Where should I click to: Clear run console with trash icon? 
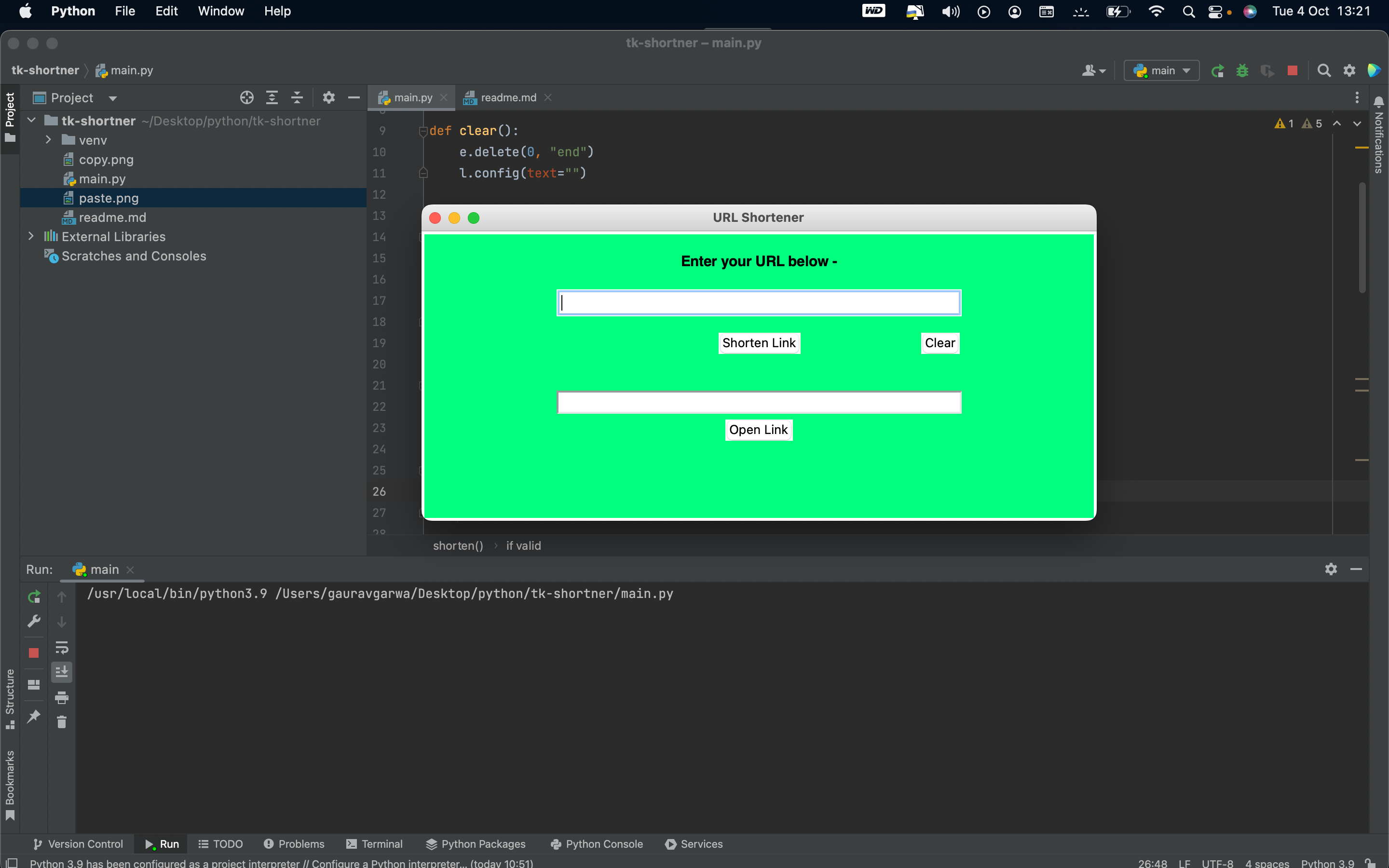point(61,721)
